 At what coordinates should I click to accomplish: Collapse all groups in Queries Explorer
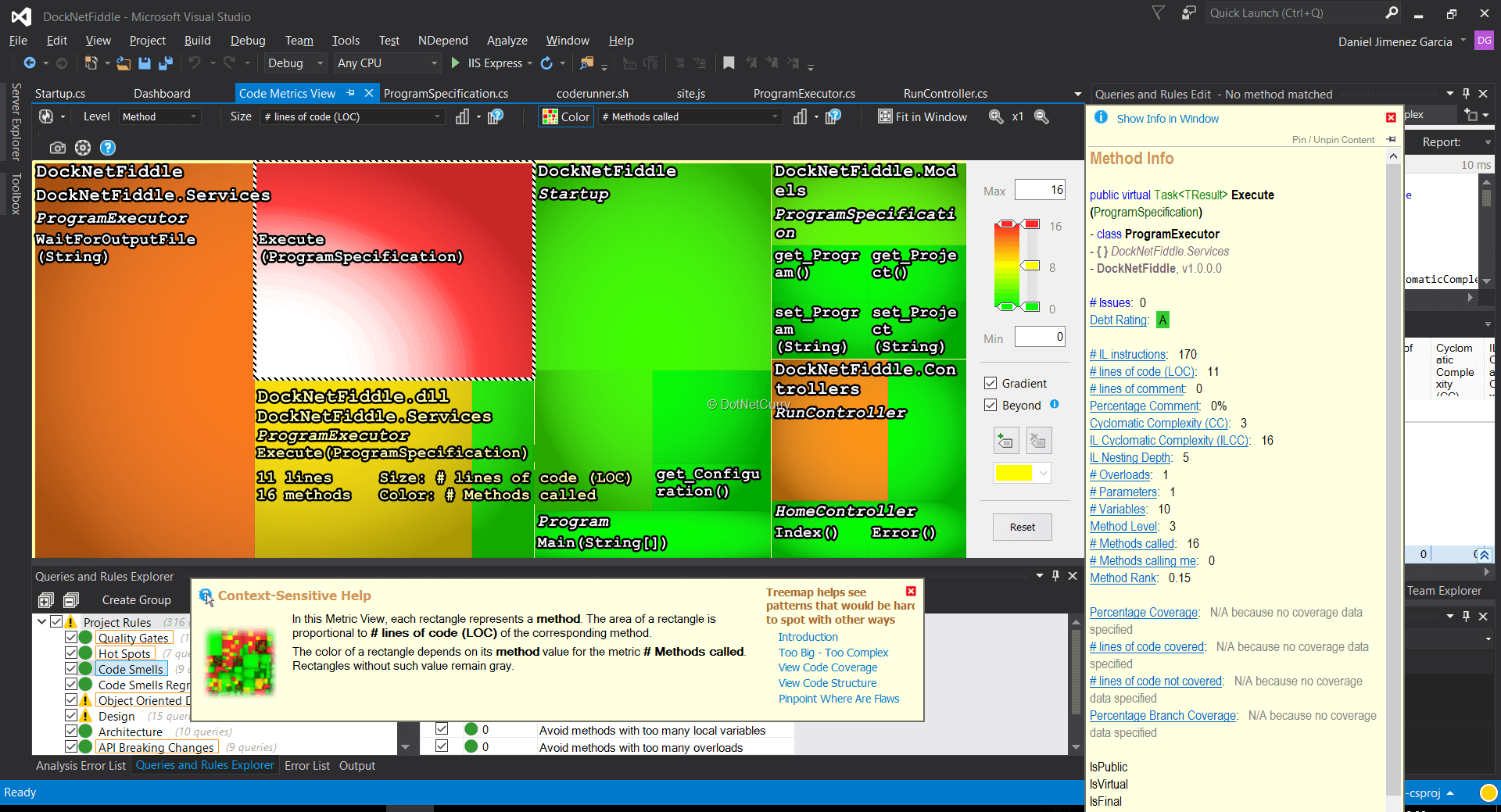(x=71, y=600)
